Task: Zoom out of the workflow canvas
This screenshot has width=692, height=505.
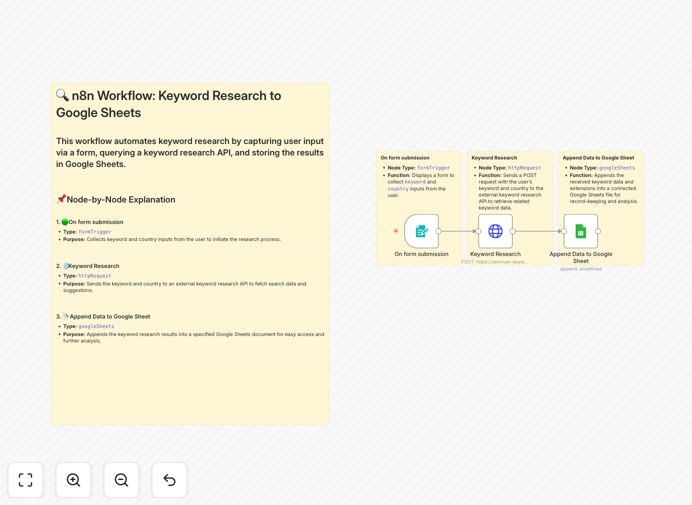Action: [x=121, y=480]
